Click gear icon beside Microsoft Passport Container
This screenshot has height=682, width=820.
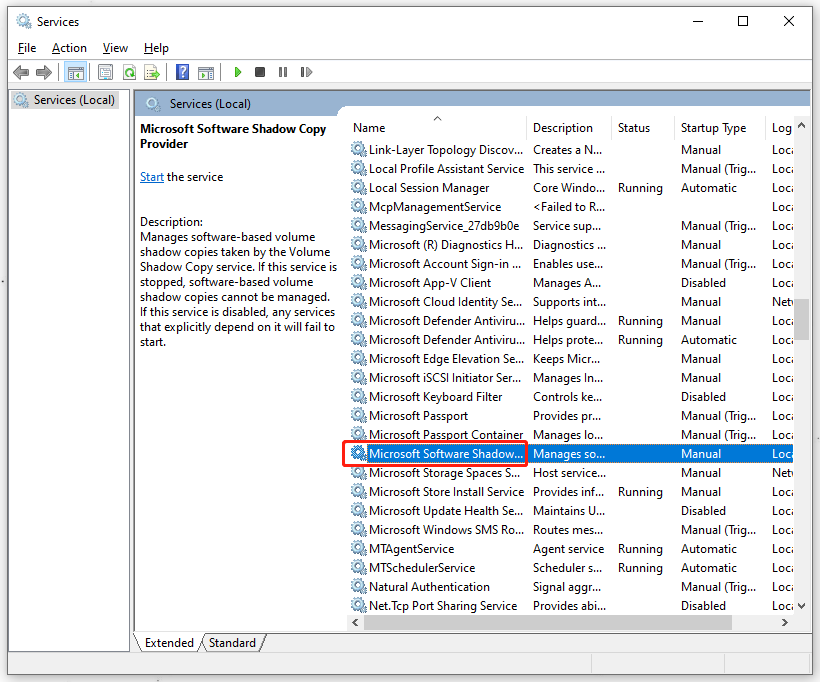coord(358,434)
